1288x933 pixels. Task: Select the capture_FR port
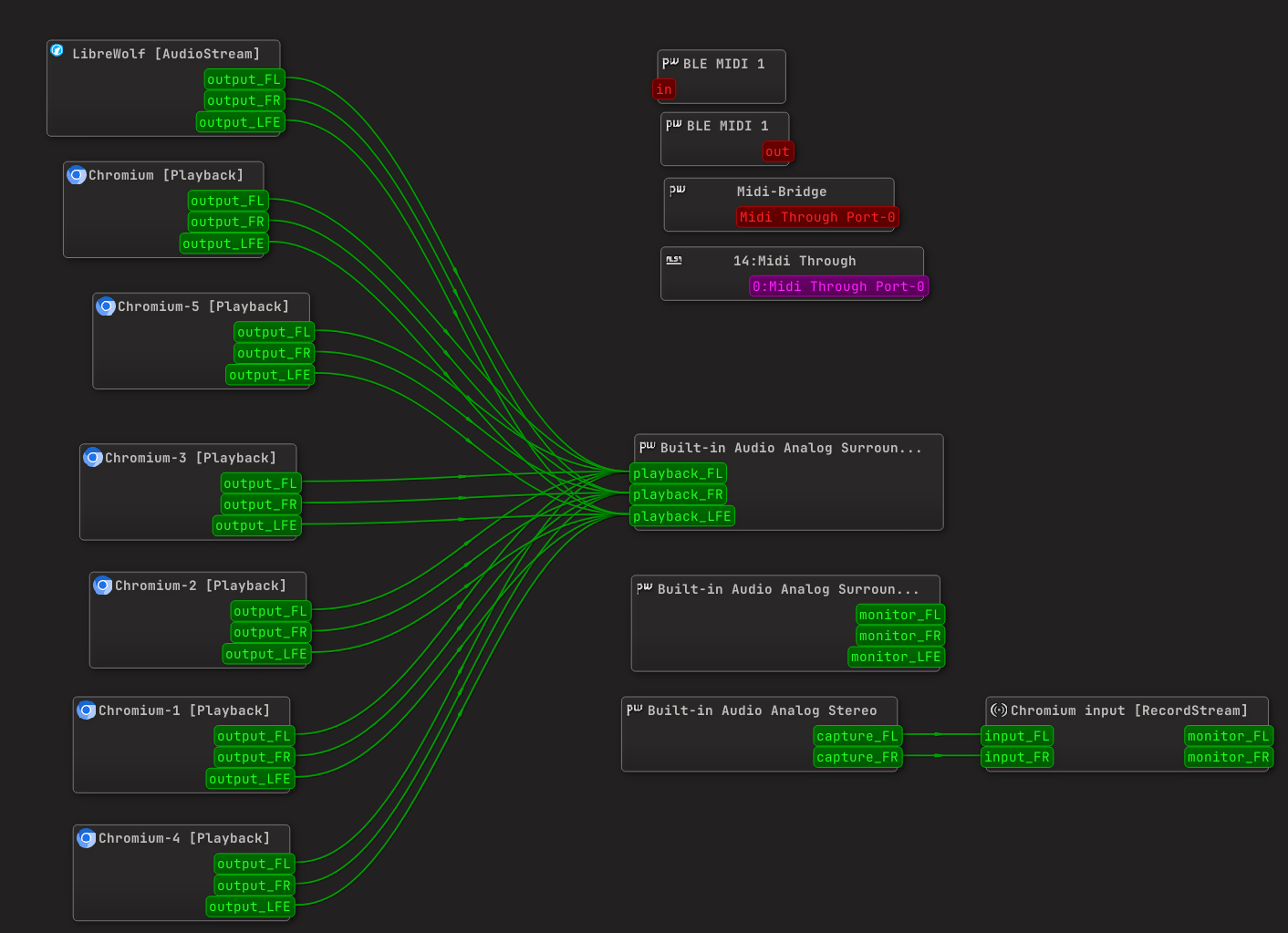tap(857, 757)
